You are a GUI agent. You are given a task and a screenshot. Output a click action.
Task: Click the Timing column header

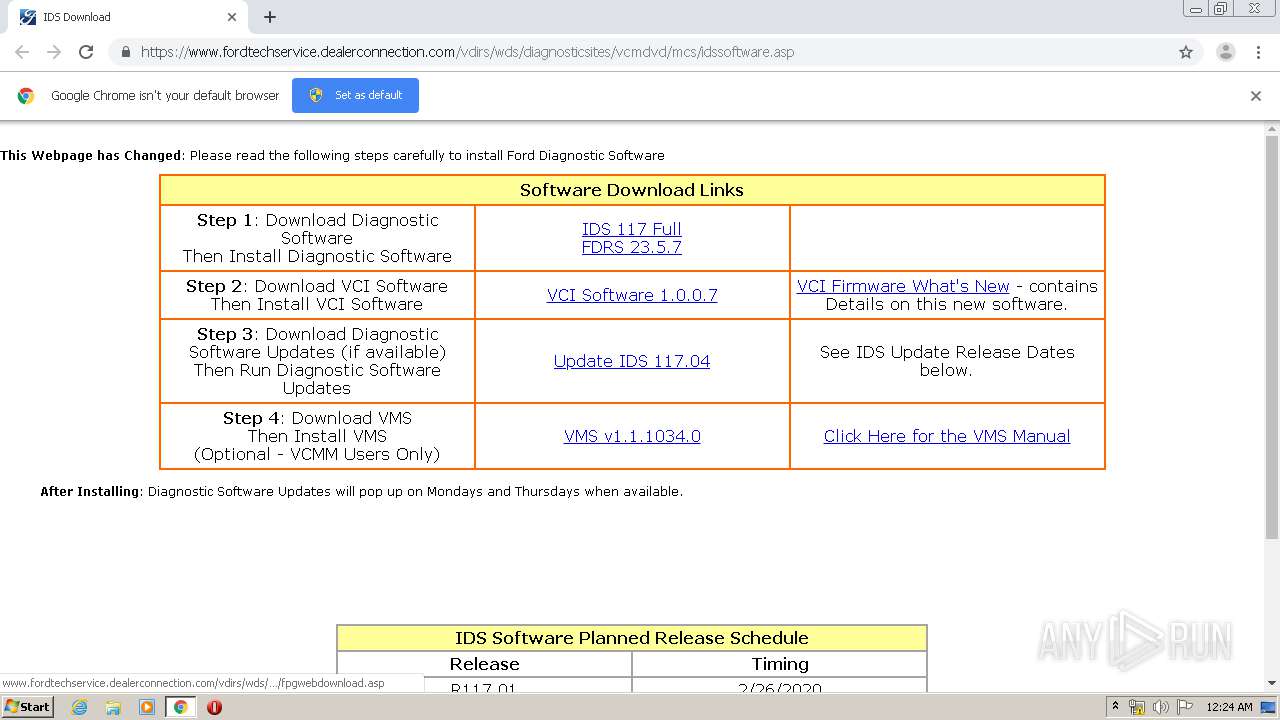[780, 664]
